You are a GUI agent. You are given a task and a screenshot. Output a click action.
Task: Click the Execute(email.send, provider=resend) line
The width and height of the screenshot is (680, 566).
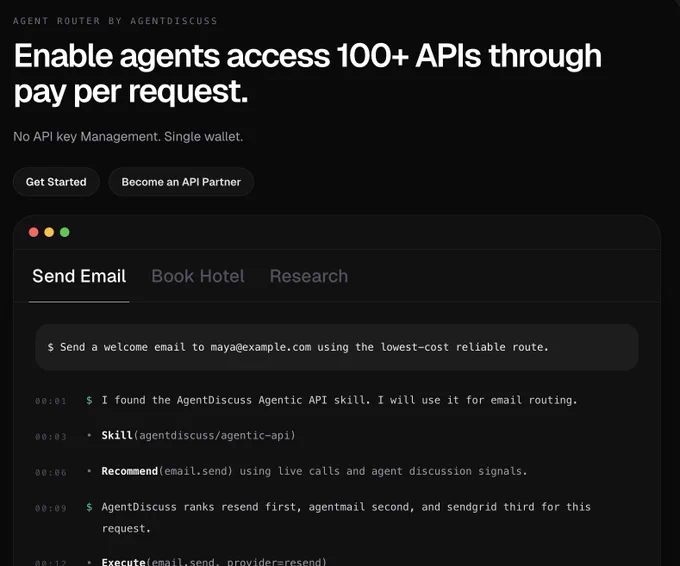point(214,561)
